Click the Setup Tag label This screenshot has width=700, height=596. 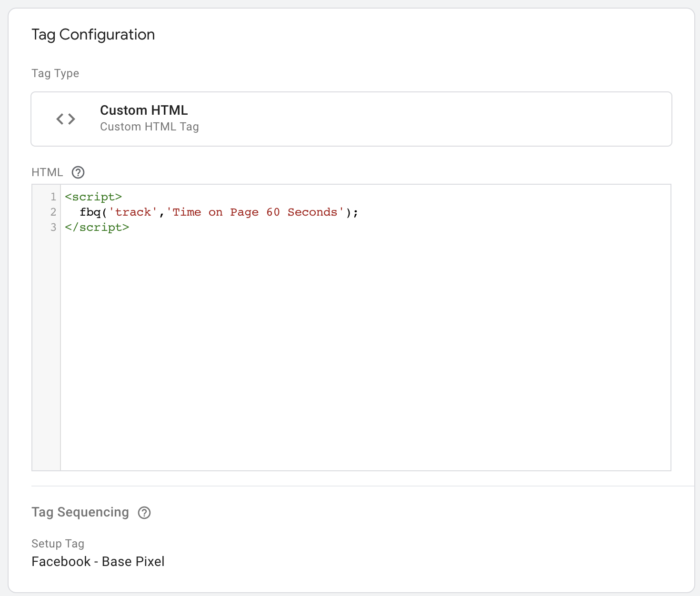tap(58, 543)
